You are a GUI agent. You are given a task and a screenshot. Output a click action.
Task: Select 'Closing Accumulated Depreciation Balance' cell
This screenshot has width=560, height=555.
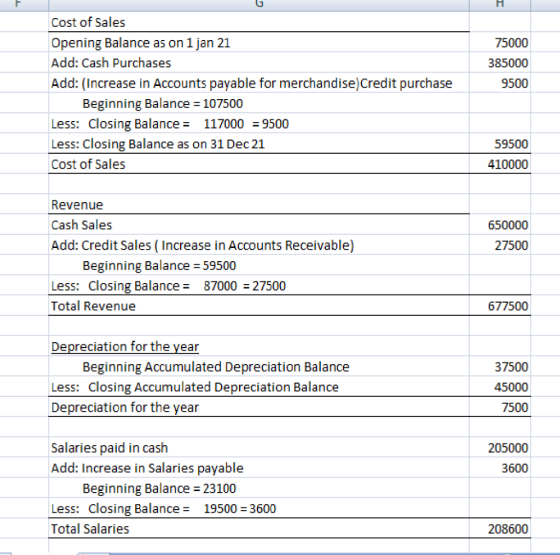(x=259, y=387)
